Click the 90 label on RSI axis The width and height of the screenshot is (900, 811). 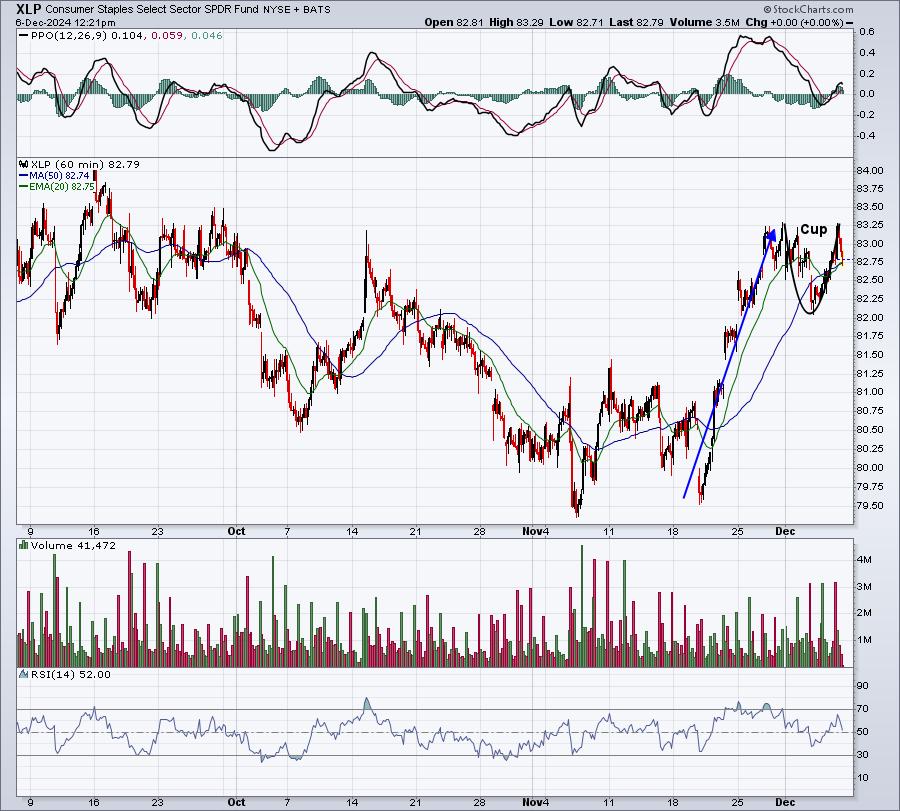[863, 686]
